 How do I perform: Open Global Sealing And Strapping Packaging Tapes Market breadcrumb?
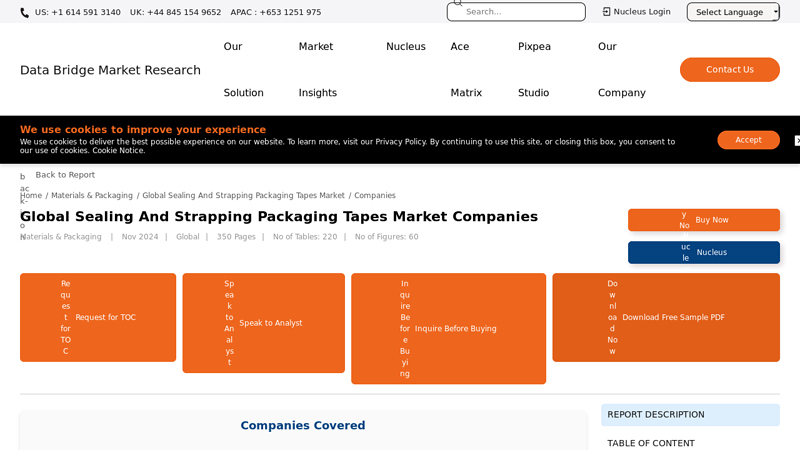click(x=243, y=195)
